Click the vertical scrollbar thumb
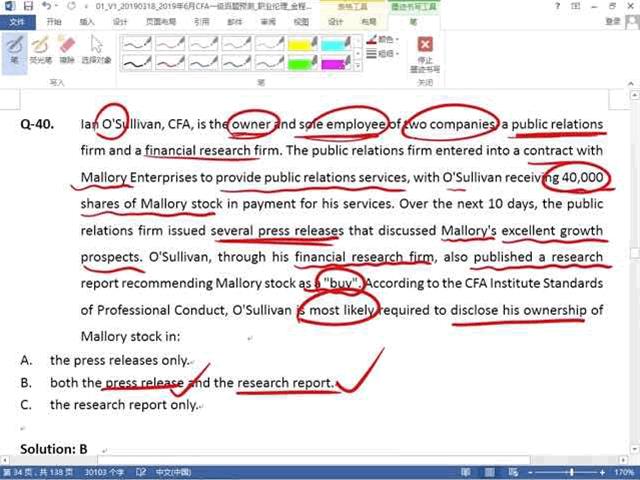640x480 pixels. tap(635, 253)
